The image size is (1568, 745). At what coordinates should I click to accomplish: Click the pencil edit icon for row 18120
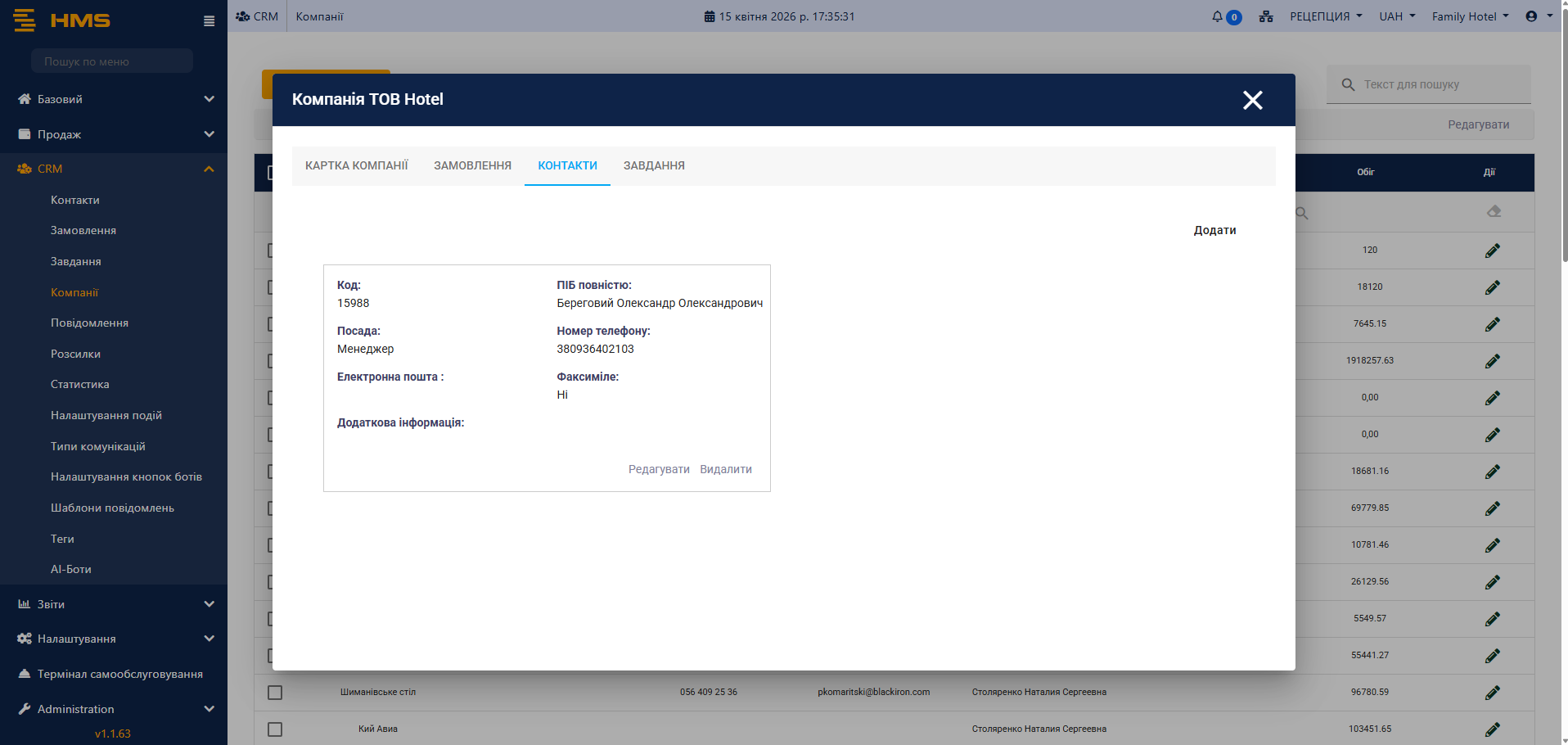[x=1492, y=287]
